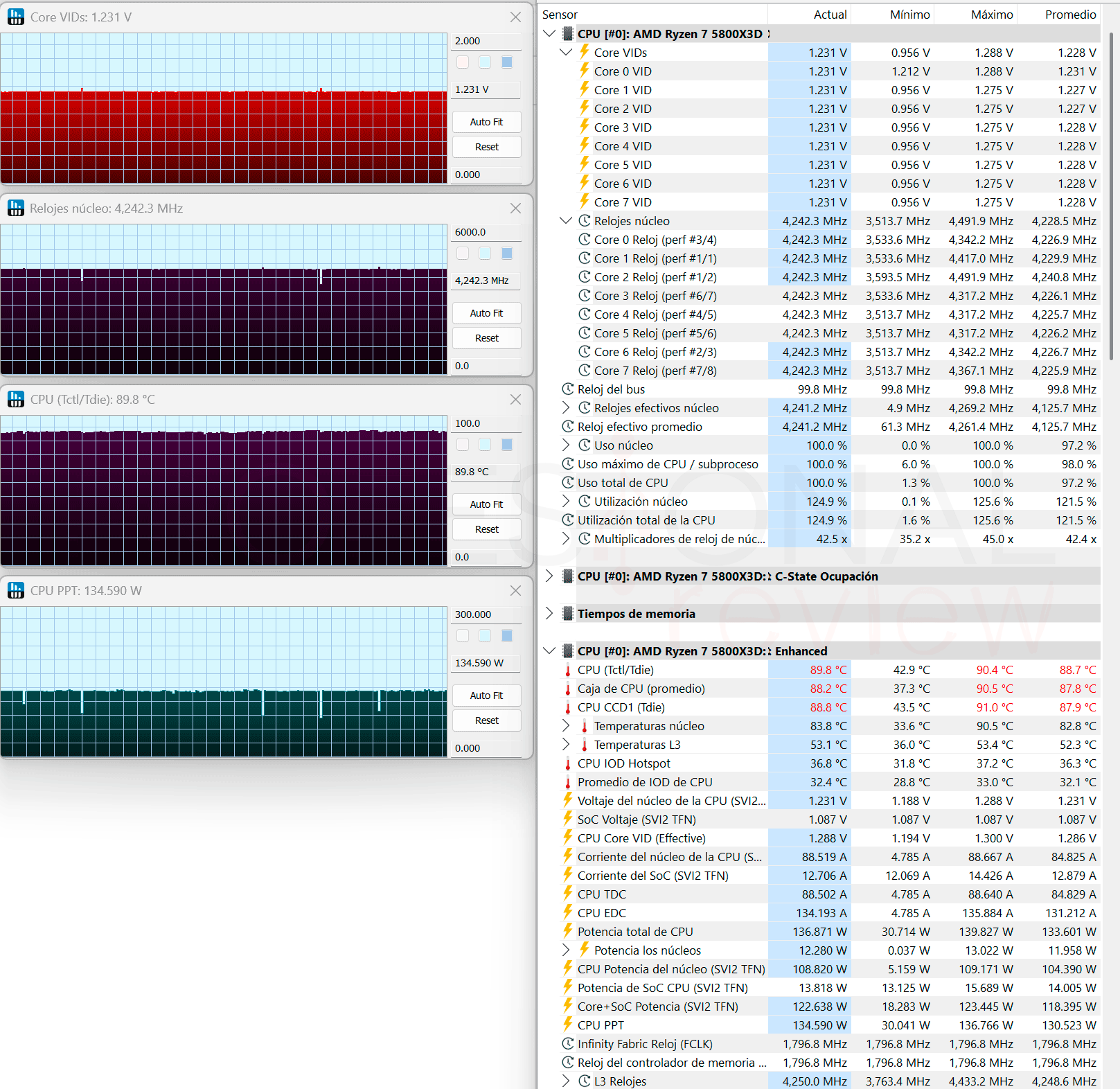Click Auto Fit in the CPU PPT graph

(x=486, y=696)
